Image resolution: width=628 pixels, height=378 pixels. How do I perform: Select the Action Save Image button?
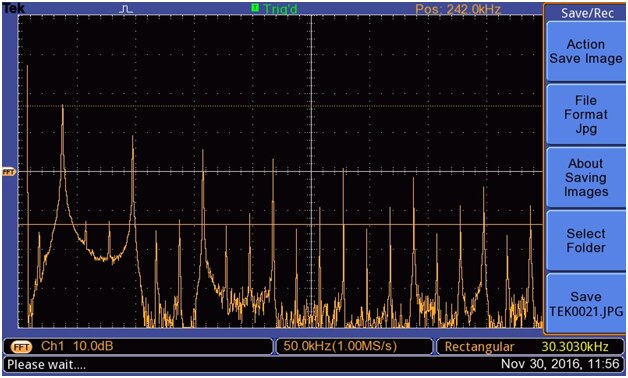(x=586, y=51)
